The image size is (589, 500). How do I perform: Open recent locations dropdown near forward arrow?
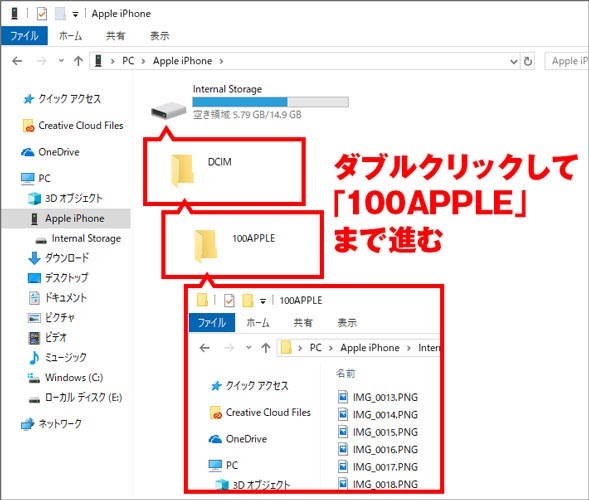61,60
